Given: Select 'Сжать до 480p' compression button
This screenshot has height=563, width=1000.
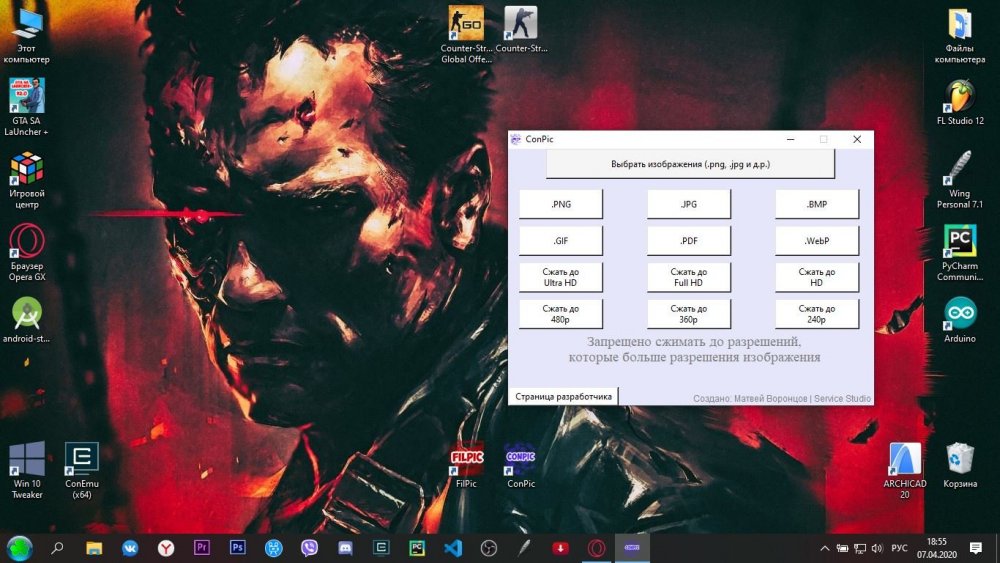Looking at the screenshot, I should [x=561, y=314].
